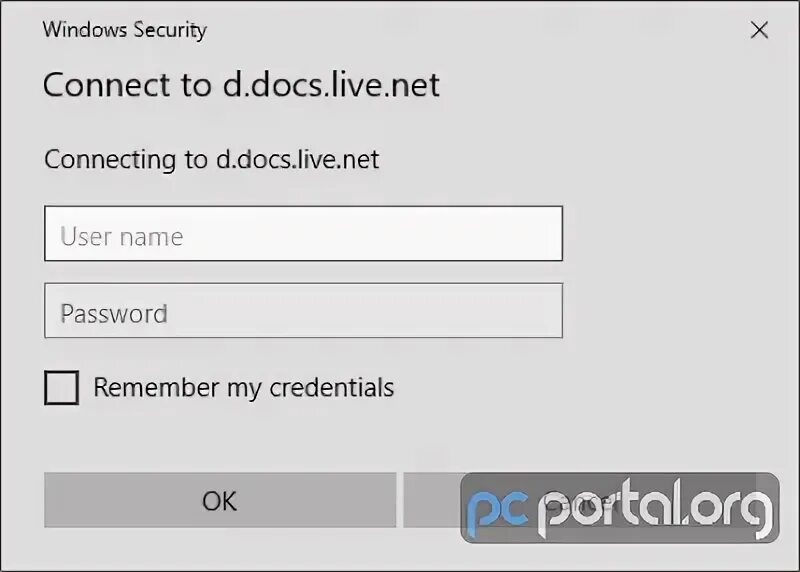Click the 'Password' placeholder text
Screen dimensions: 800x572
(x=114, y=314)
